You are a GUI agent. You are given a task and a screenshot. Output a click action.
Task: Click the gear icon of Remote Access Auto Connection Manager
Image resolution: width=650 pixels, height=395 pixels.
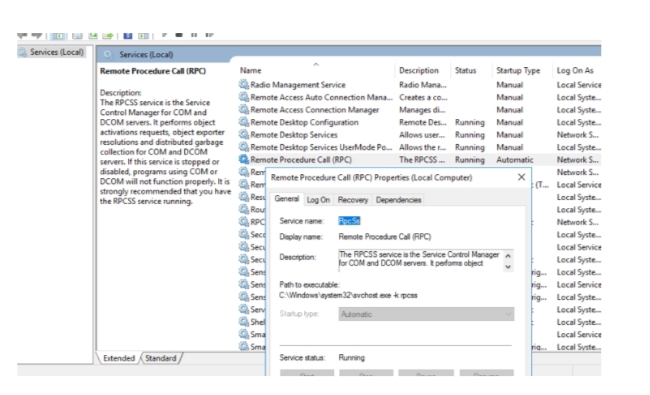tap(244, 97)
